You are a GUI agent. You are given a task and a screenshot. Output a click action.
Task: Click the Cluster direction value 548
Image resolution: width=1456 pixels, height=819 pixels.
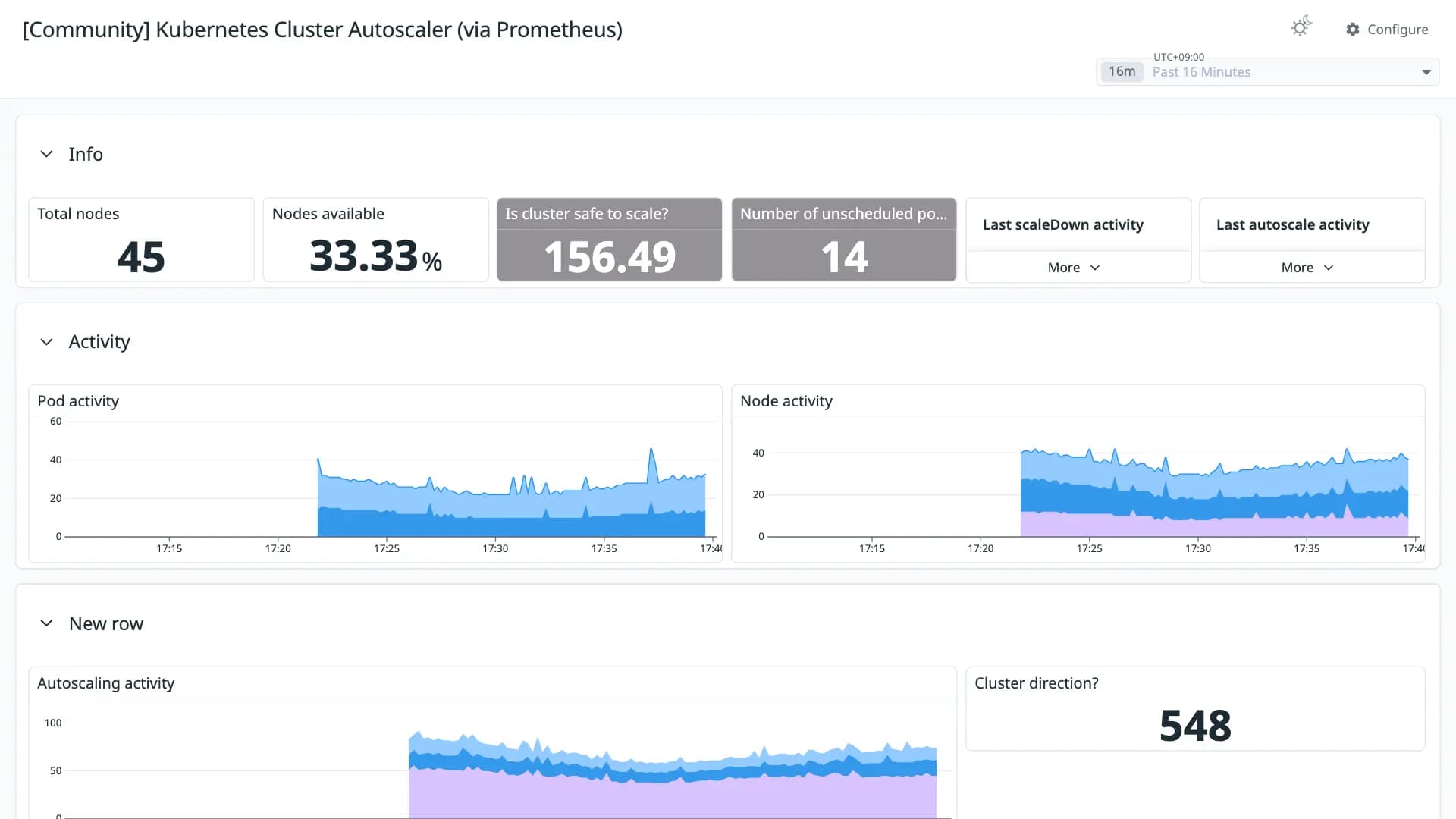pyautogui.click(x=1195, y=726)
